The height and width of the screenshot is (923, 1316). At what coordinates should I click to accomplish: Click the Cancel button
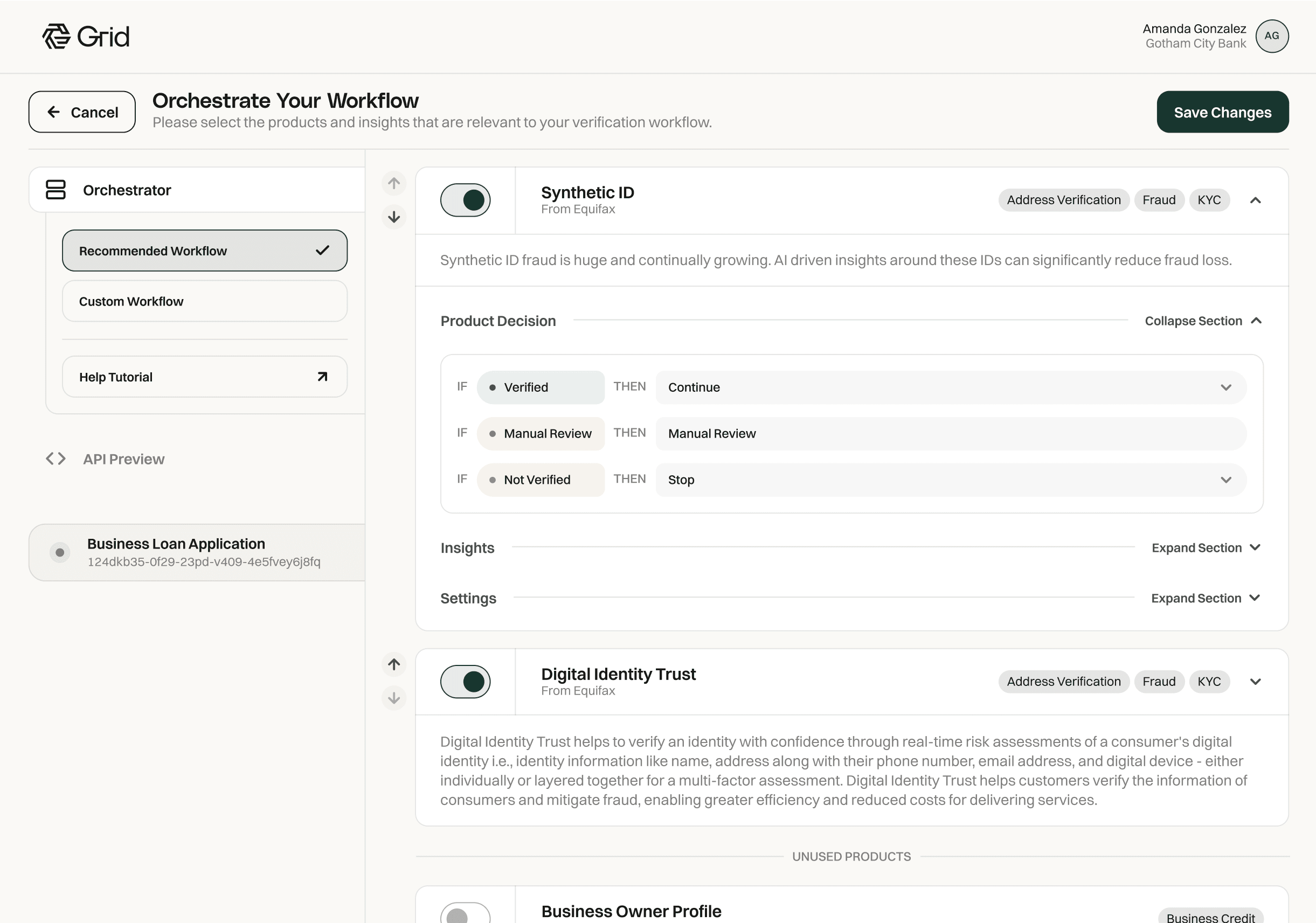(82, 112)
